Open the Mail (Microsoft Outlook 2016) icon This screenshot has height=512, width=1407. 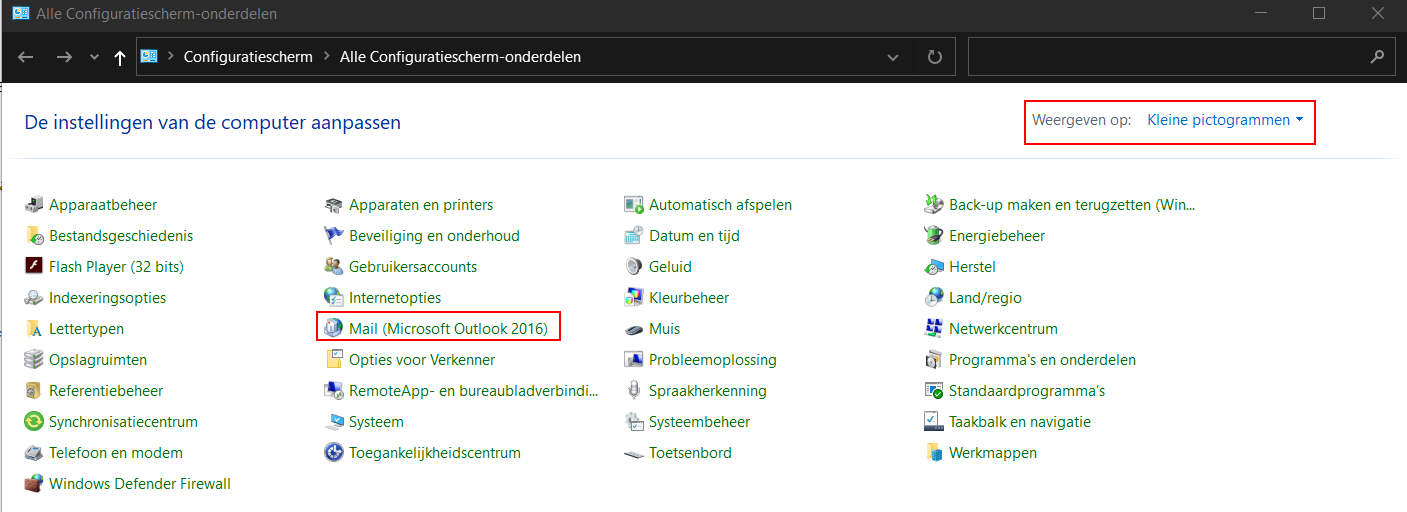pyautogui.click(x=333, y=328)
